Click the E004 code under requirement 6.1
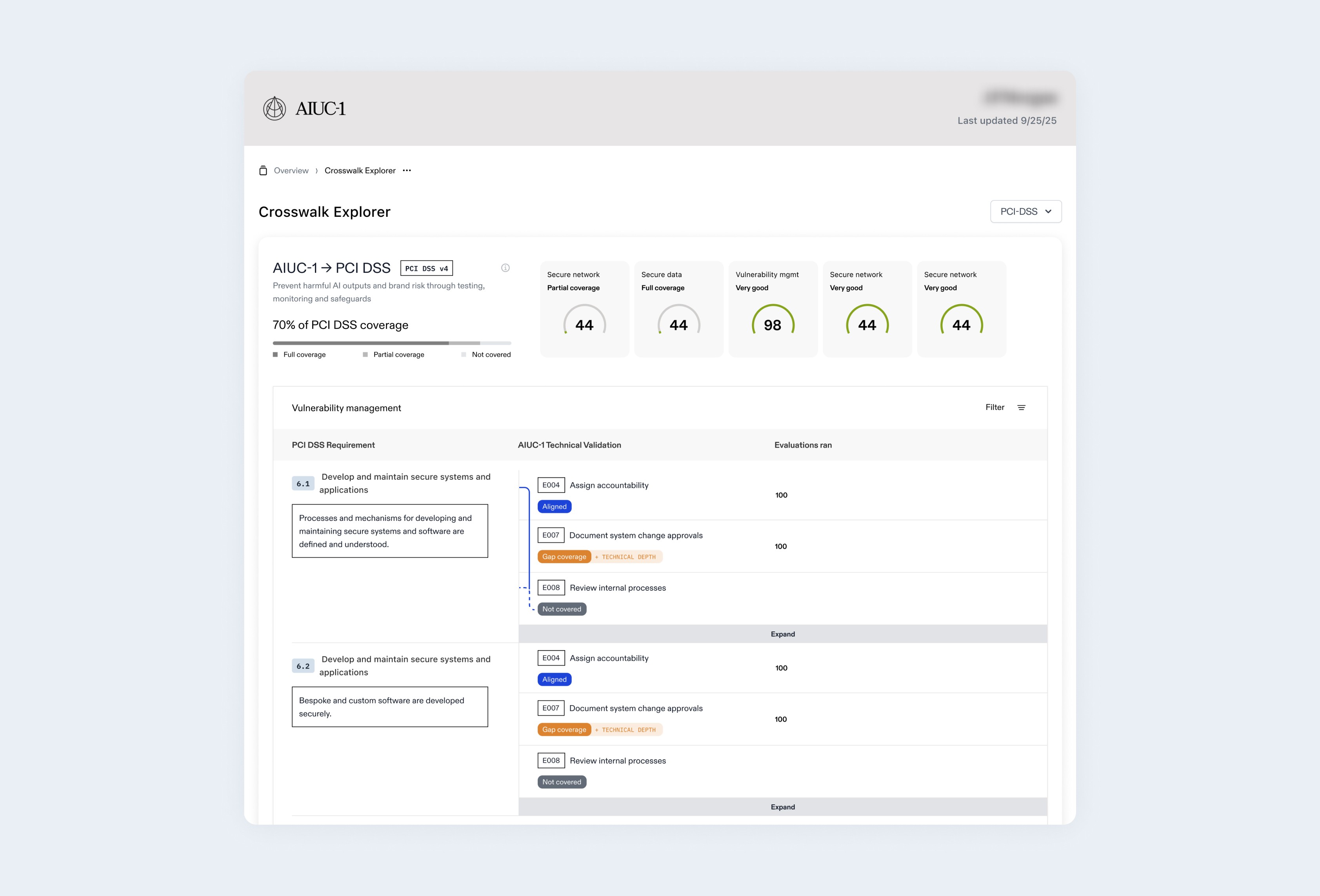The image size is (1320, 896). coord(550,485)
